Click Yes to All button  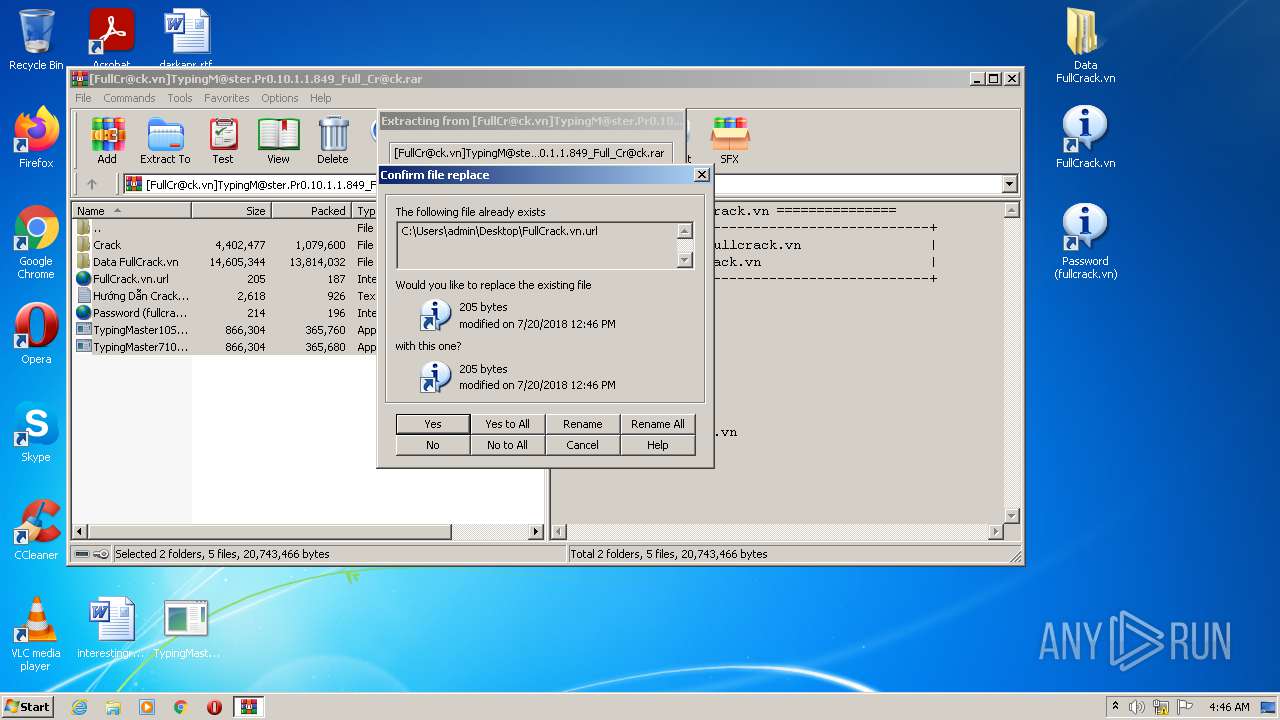(508, 424)
